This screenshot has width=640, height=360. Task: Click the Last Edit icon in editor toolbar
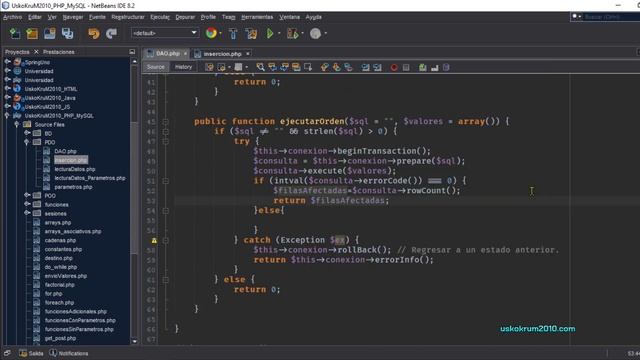[209, 67]
